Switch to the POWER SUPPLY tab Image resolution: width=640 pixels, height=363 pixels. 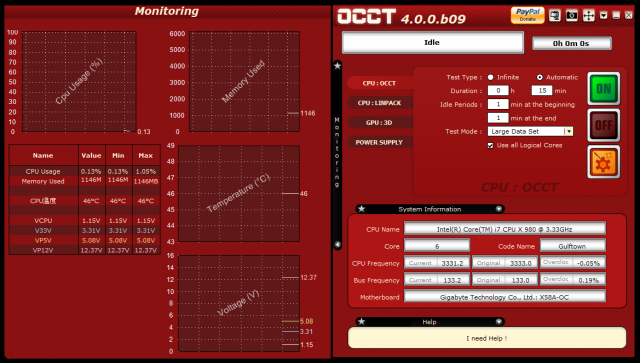click(x=379, y=143)
